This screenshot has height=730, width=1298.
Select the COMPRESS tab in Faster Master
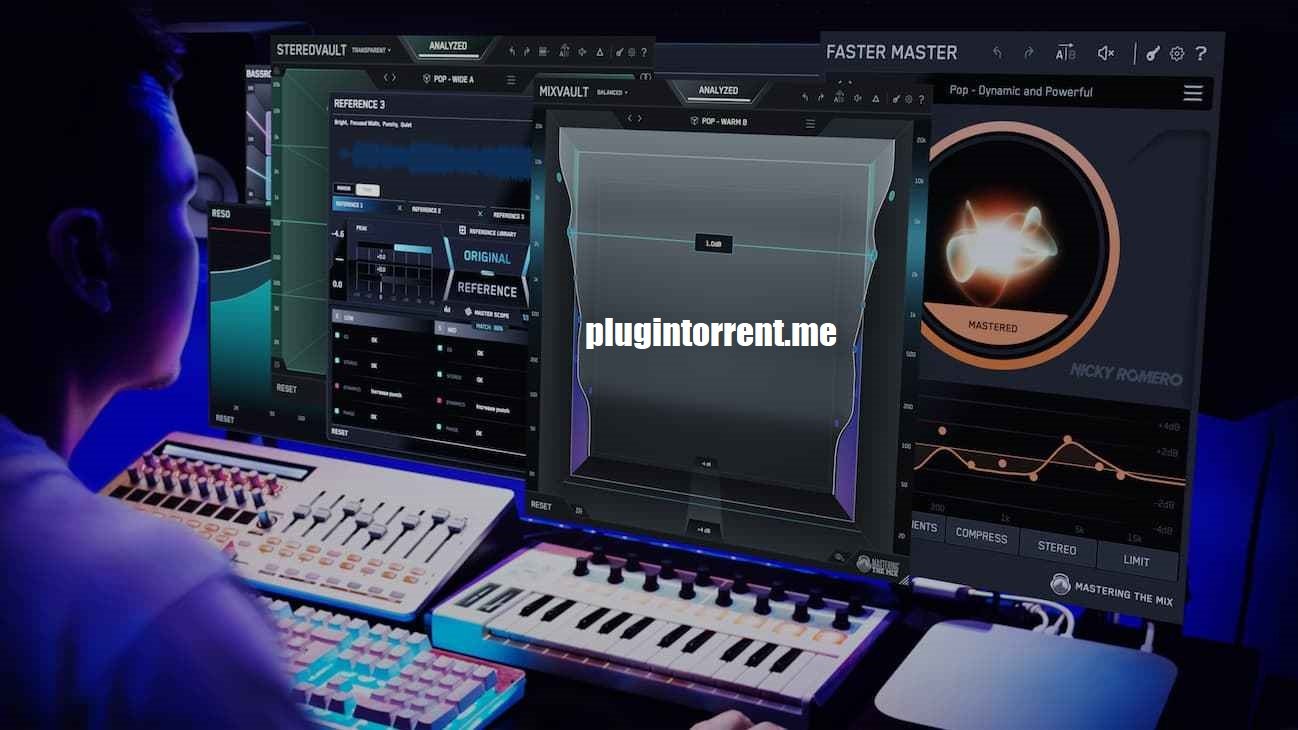tap(981, 536)
